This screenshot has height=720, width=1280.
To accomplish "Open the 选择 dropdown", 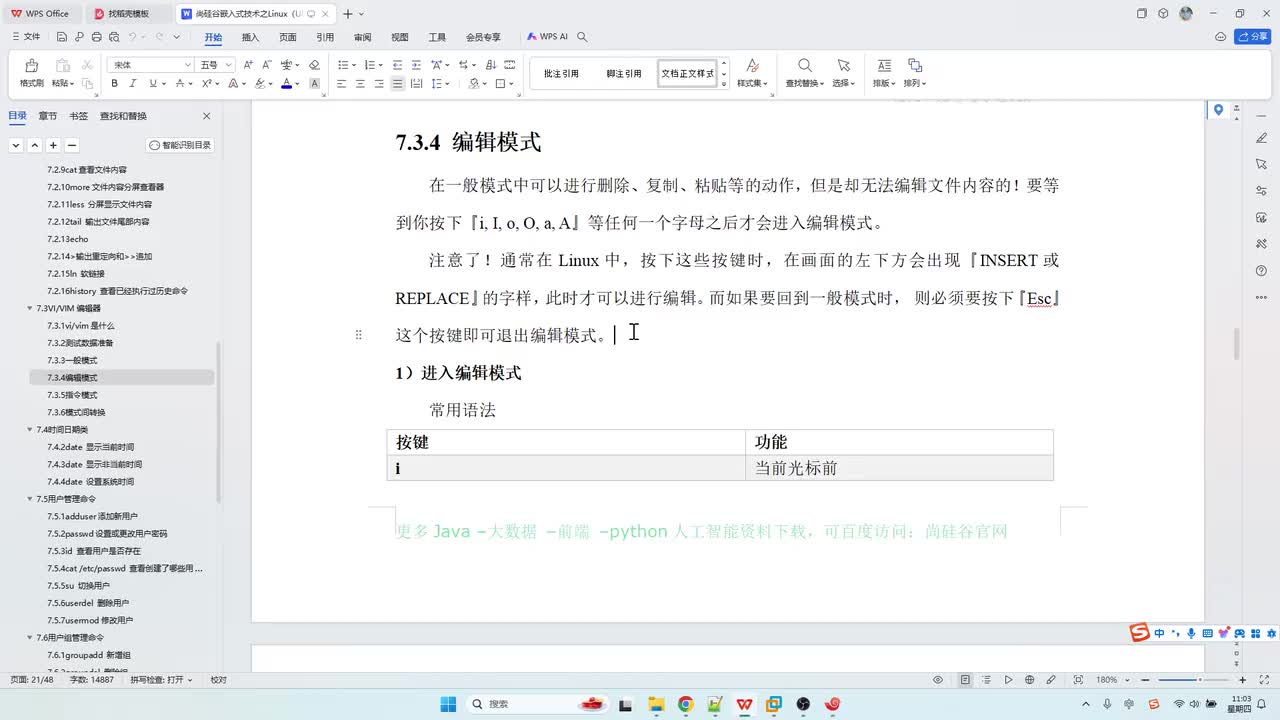I will coord(843,84).
